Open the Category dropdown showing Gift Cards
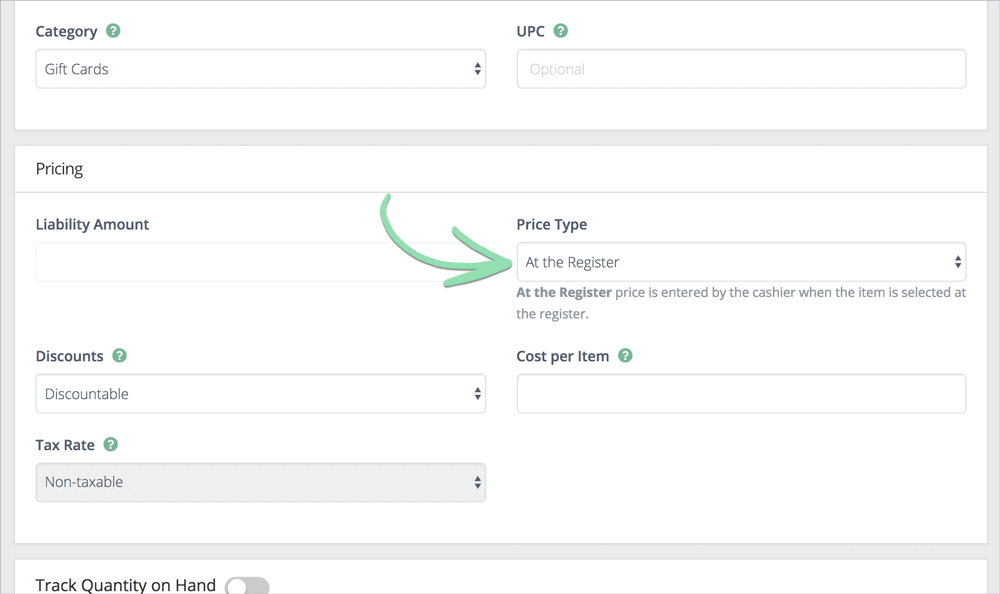The height and width of the screenshot is (594, 1000). click(x=260, y=69)
